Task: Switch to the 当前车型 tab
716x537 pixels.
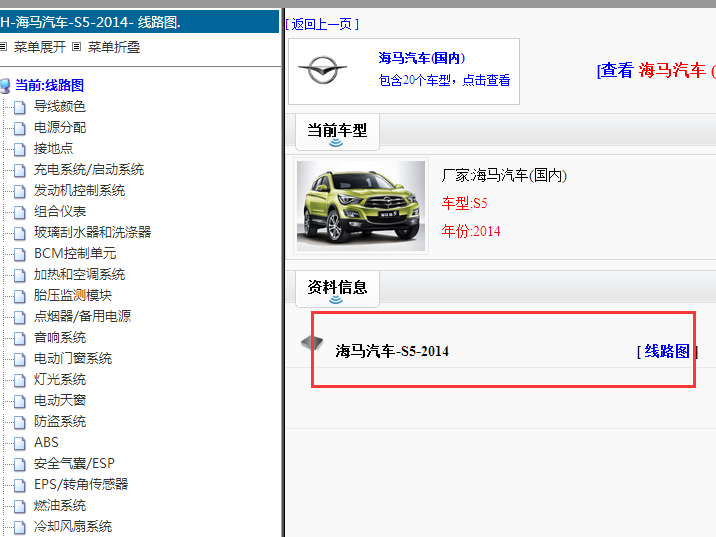Action: (x=337, y=132)
